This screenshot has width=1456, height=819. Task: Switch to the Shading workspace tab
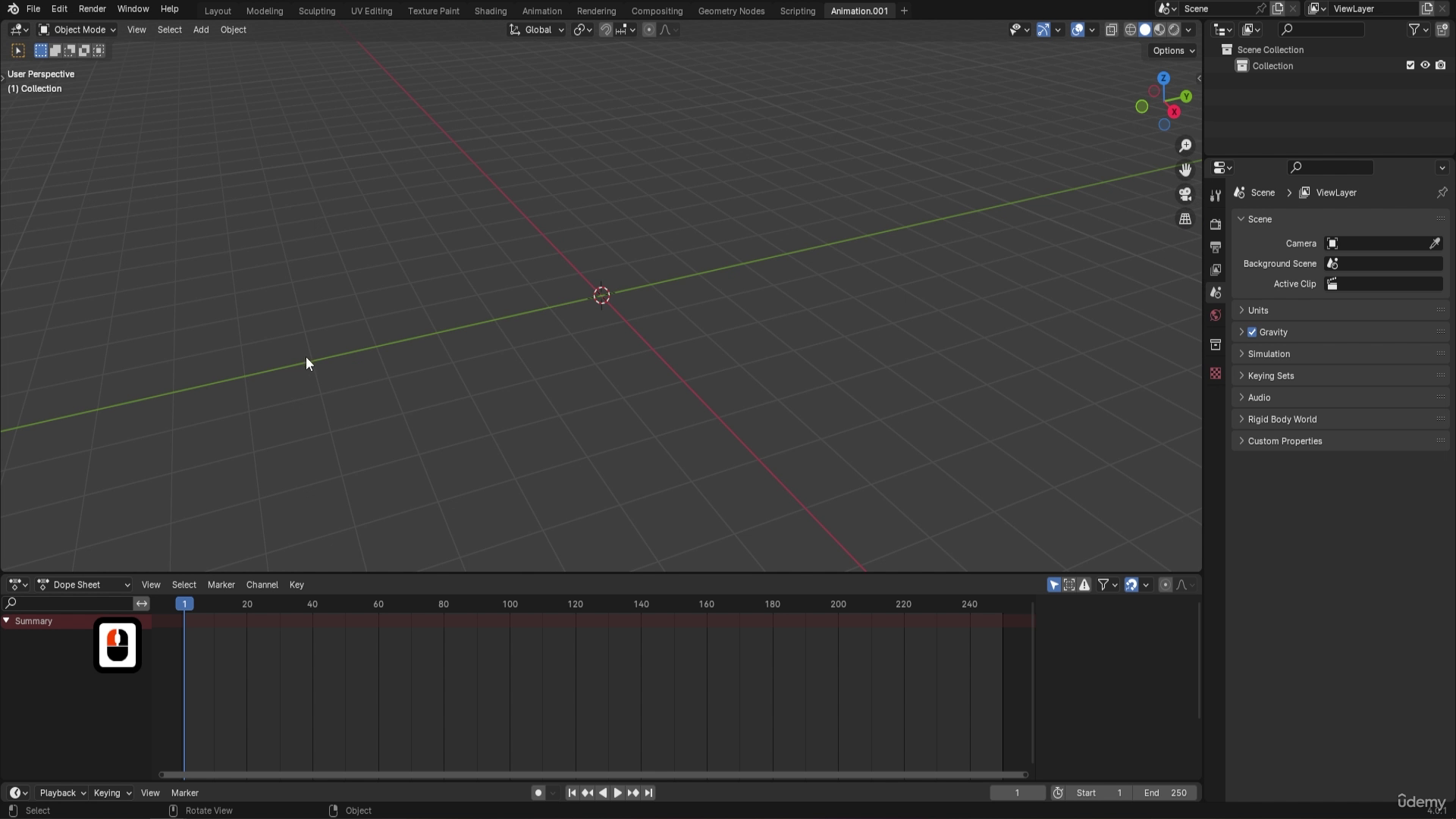pos(490,11)
